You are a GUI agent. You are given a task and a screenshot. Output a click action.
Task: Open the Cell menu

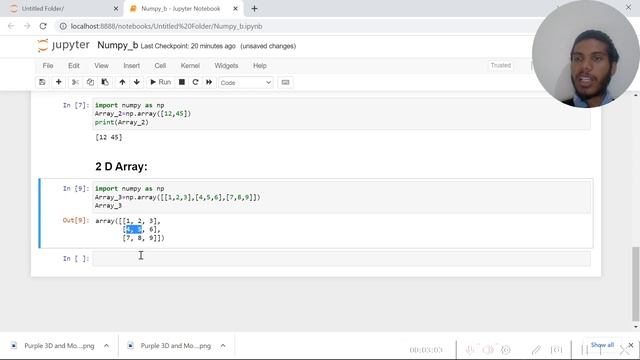pos(160,66)
